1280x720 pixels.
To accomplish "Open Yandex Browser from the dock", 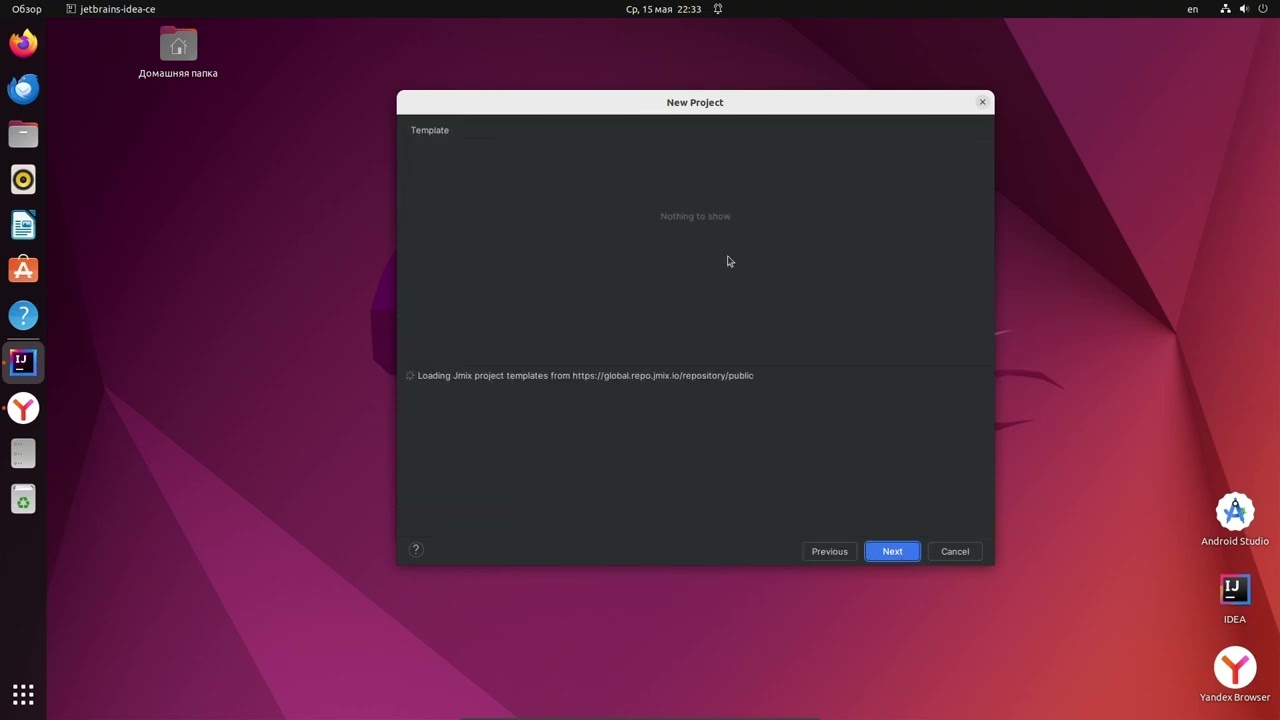I will (x=23, y=408).
